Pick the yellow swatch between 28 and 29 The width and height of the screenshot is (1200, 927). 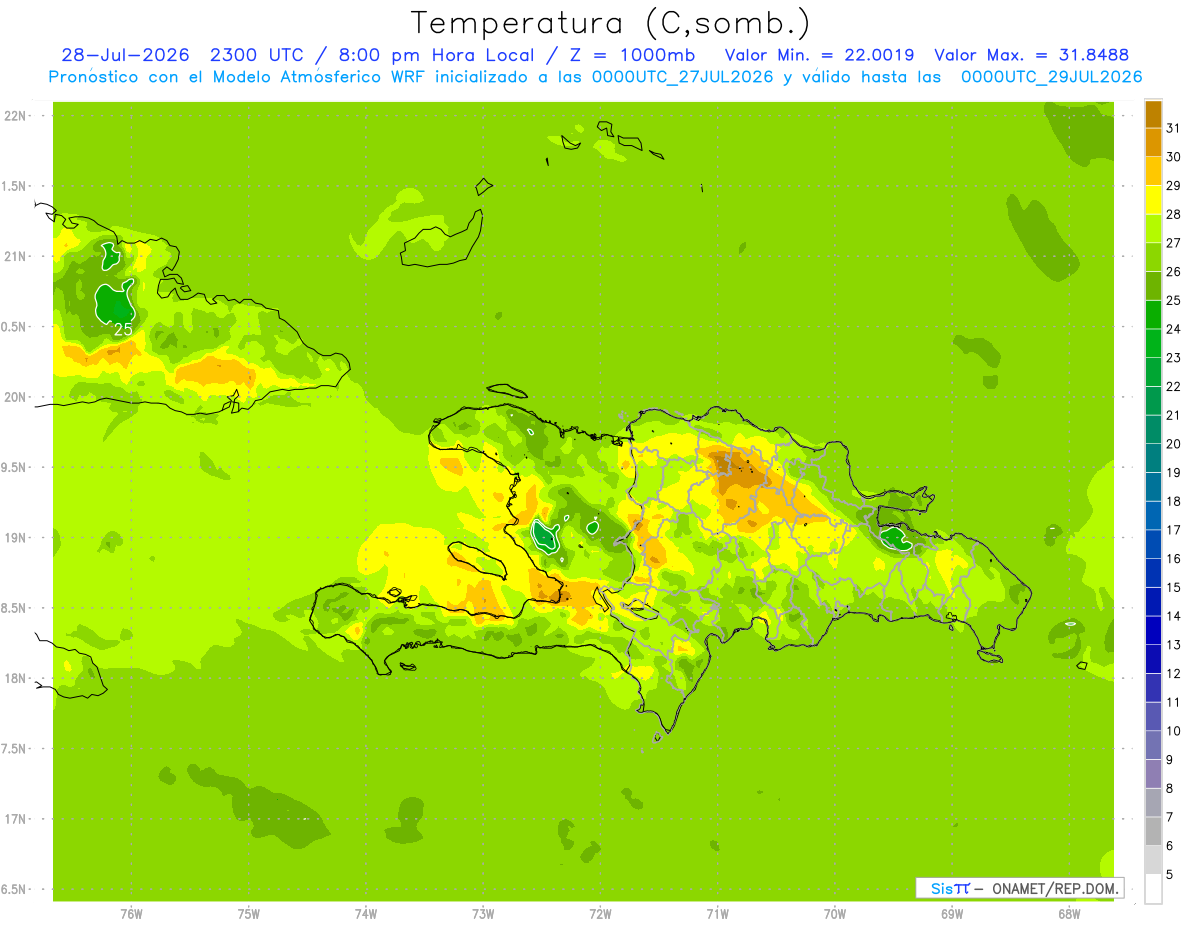pyautogui.click(x=1153, y=200)
